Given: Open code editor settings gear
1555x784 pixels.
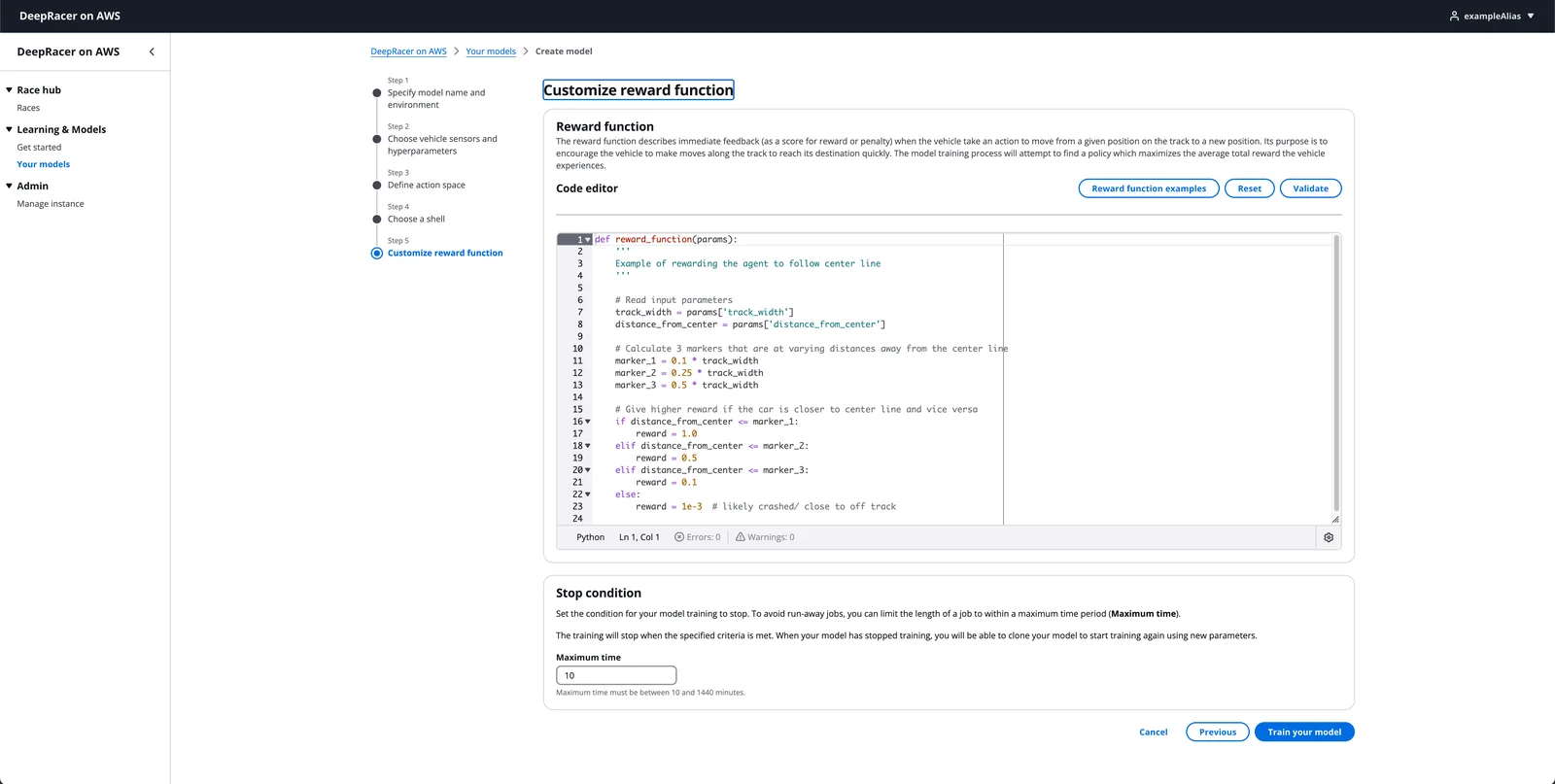Looking at the screenshot, I should 1329,537.
